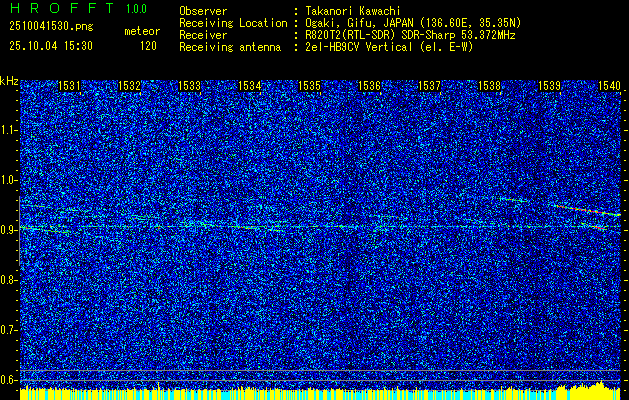Click the 1534 time marker
Viewport: 629px width, 400px height.
click(x=250, y=85)
